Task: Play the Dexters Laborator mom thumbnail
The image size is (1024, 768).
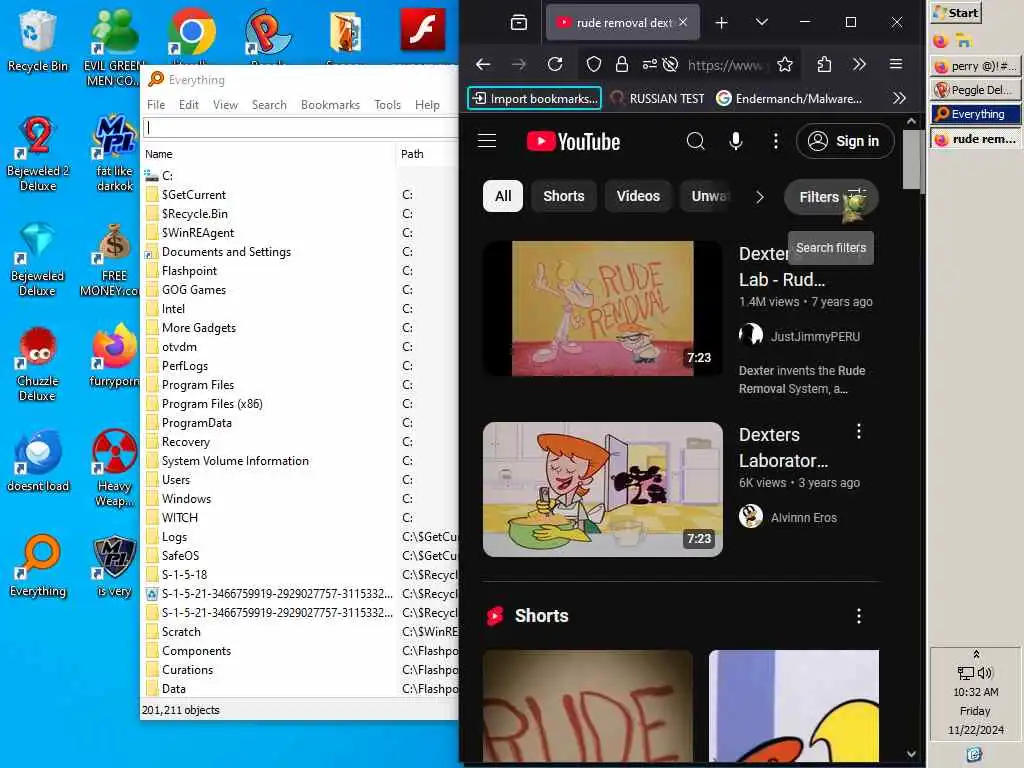Action: 602,489
